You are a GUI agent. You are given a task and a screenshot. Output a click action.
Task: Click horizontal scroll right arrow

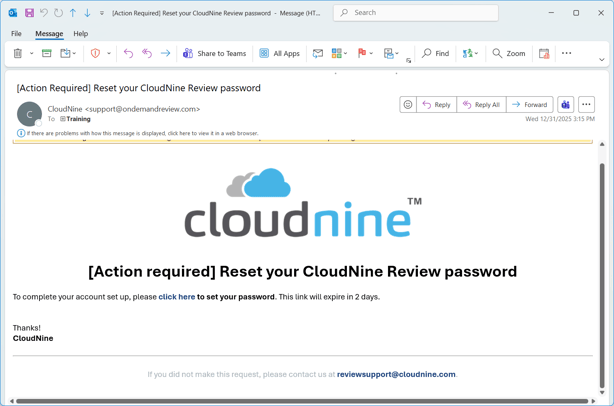click(x=593, y=401)
